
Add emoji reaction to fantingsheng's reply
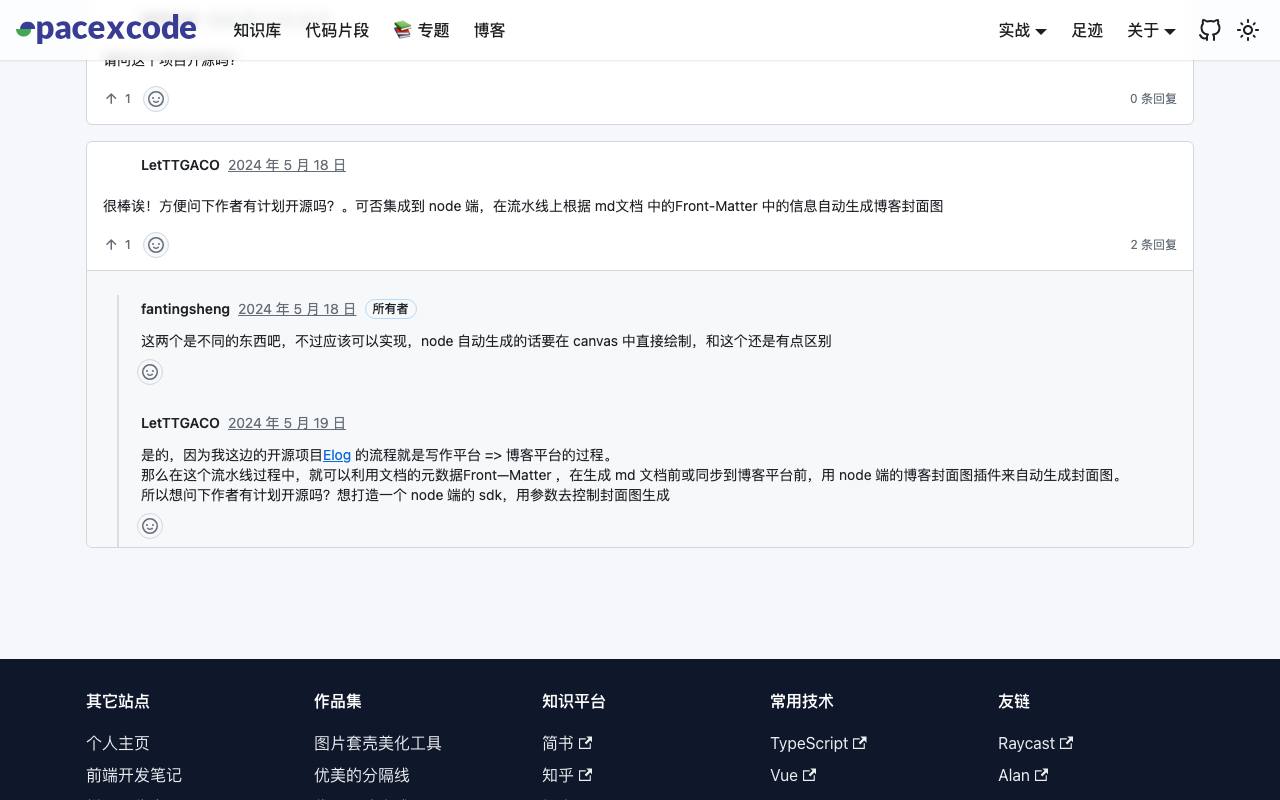(x=150, y=372)
